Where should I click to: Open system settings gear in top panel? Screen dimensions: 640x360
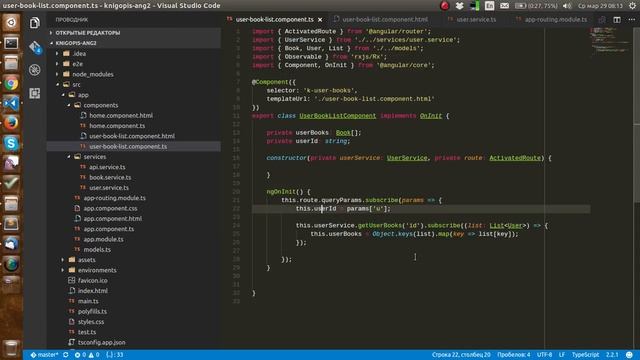pos(632,6)
